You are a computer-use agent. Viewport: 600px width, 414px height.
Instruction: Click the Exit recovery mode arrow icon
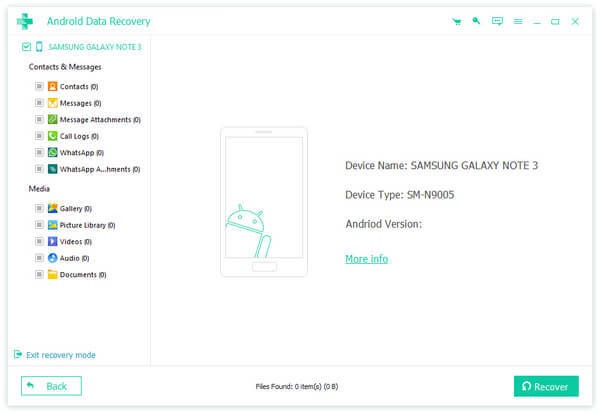[x=18, y=354]
